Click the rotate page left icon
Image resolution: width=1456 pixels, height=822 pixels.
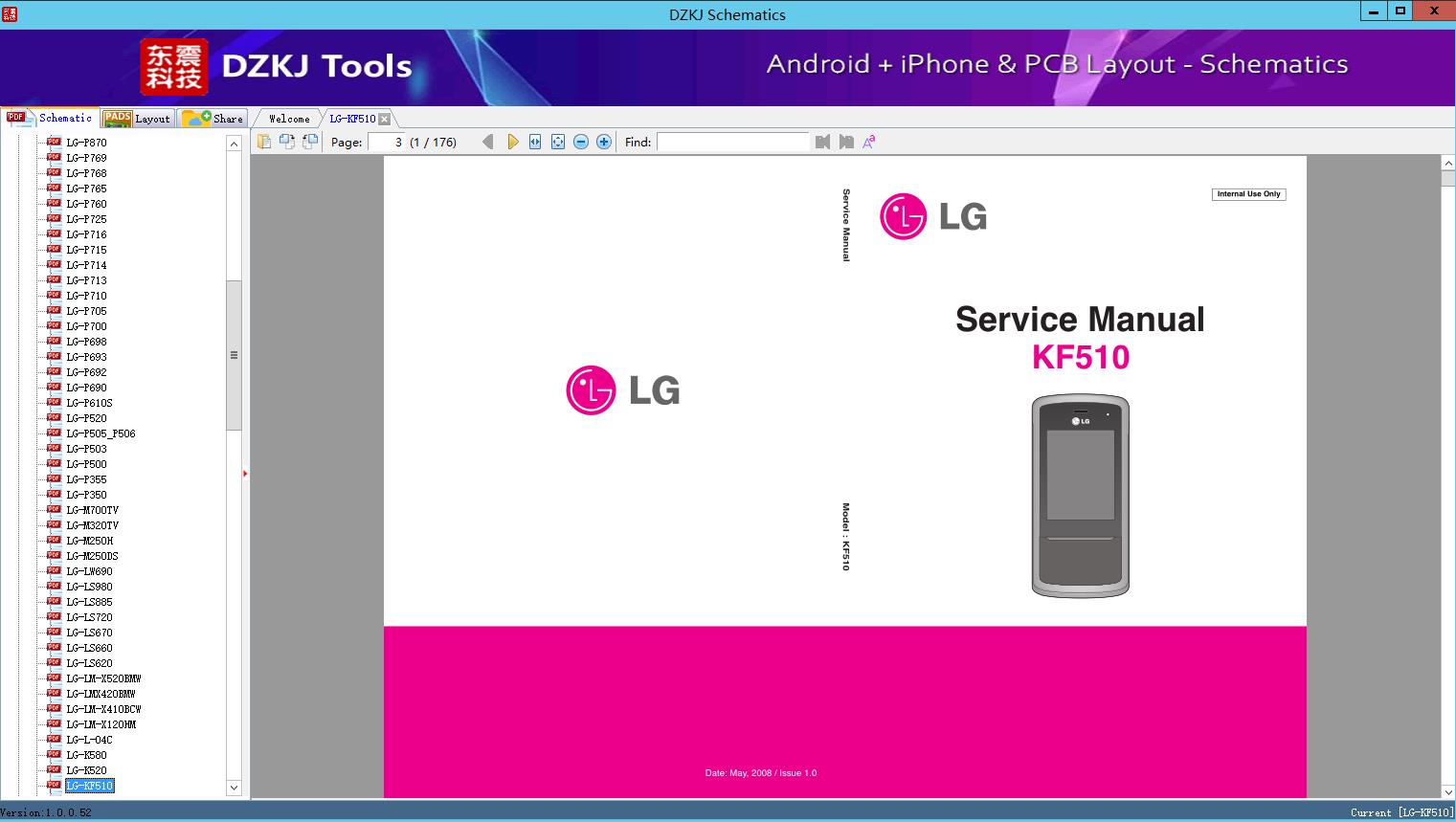click(x=286, y=142)
